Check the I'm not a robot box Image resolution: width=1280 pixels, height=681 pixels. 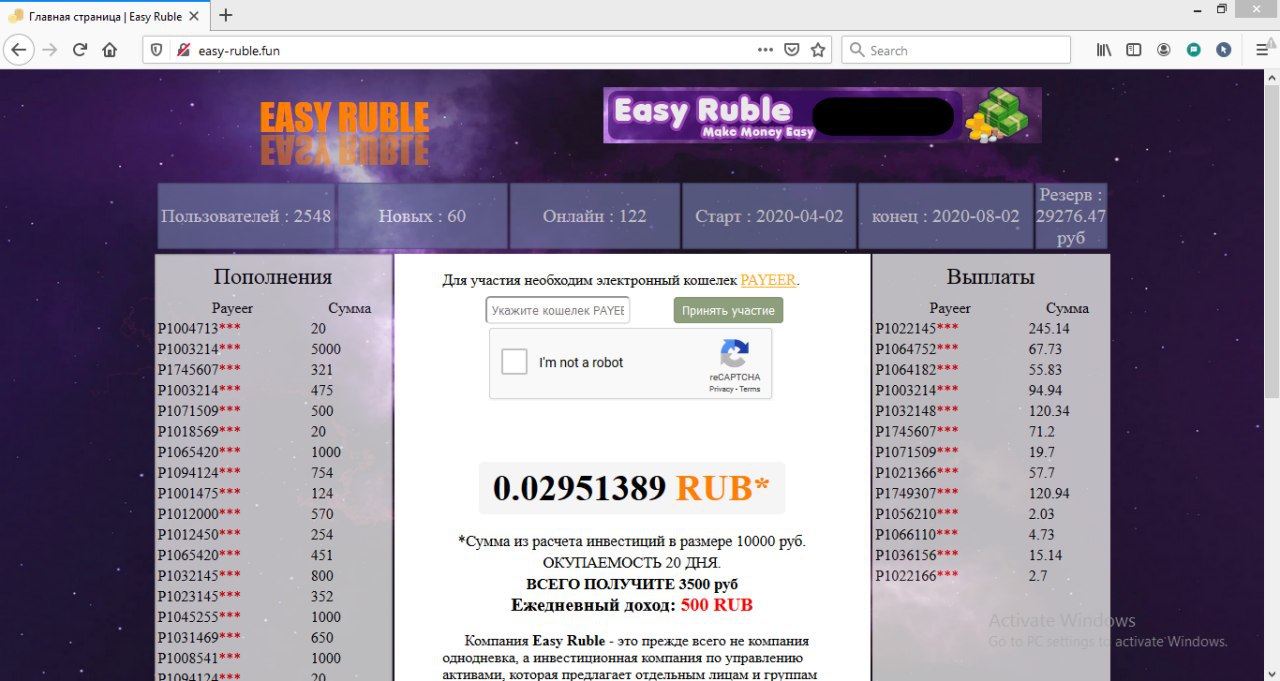[514, 362]
